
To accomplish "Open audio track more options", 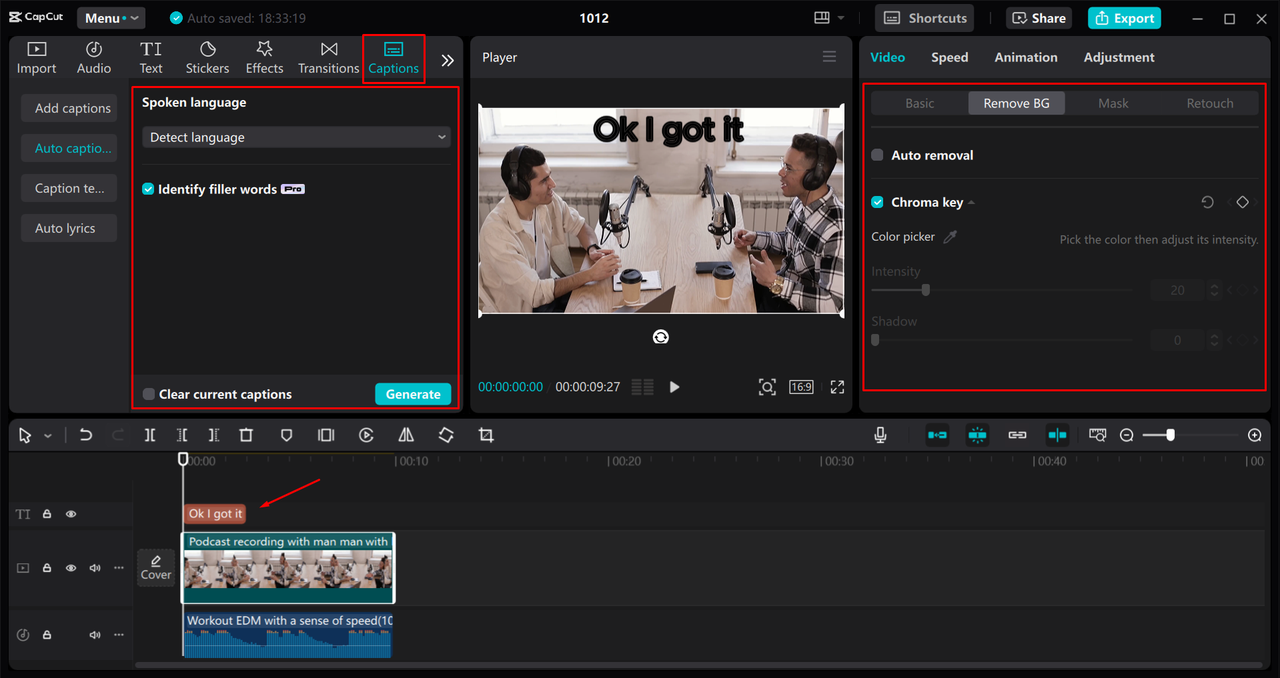I will 119,635.
